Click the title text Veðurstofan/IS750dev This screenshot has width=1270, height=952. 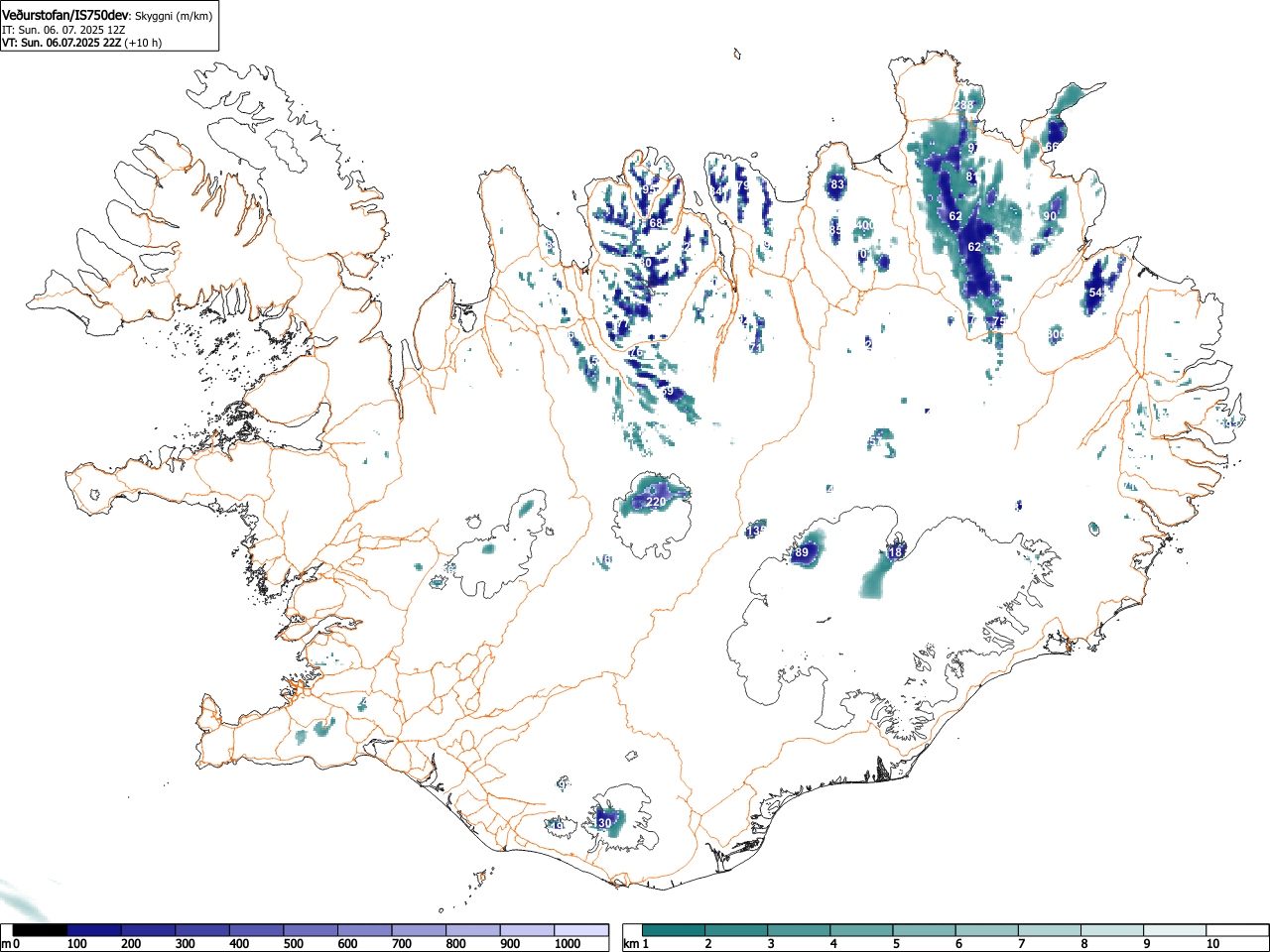(65, 16)
